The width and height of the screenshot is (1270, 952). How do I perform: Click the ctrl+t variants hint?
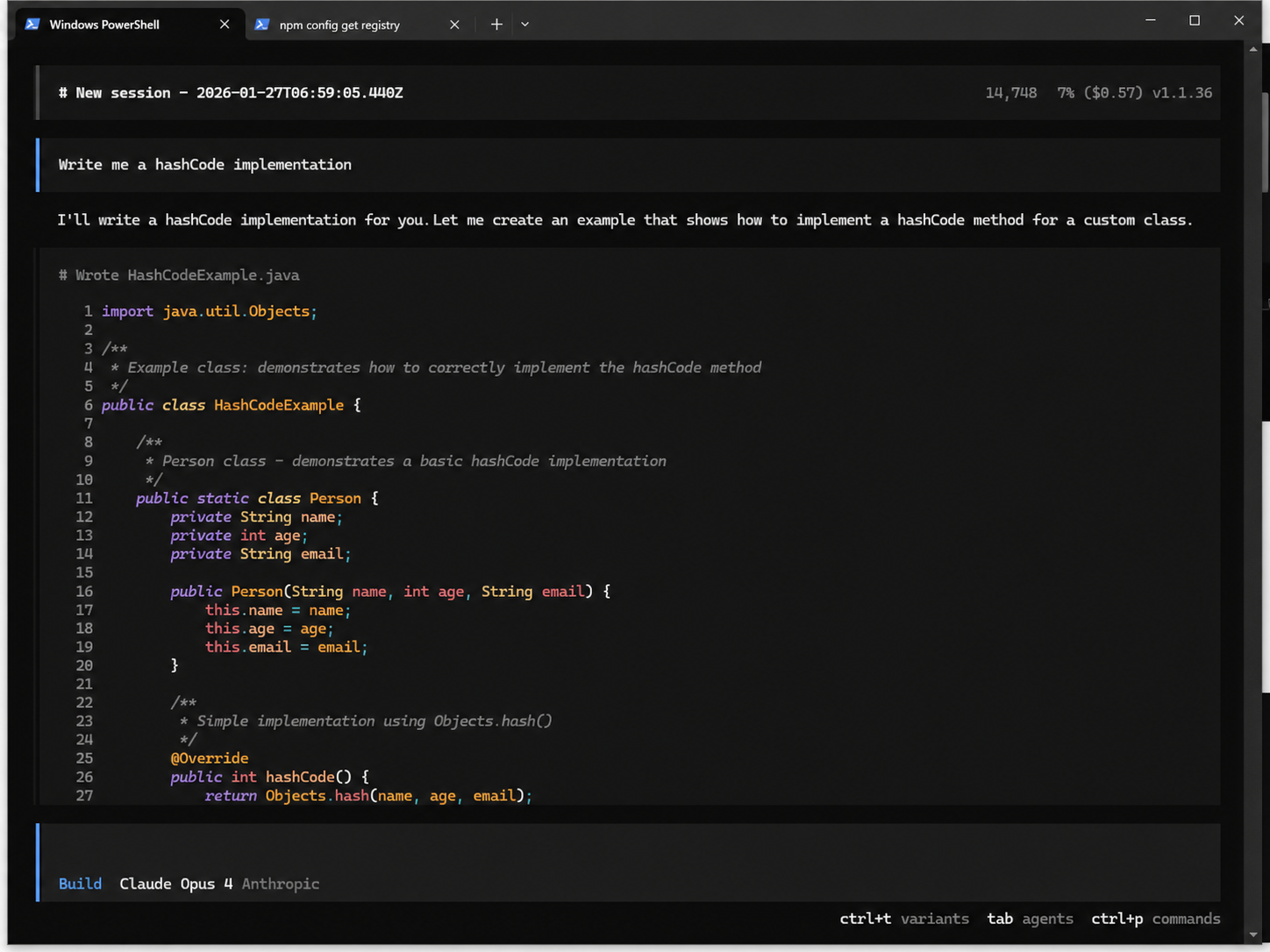pyautogui.click(x=904, y=919)
